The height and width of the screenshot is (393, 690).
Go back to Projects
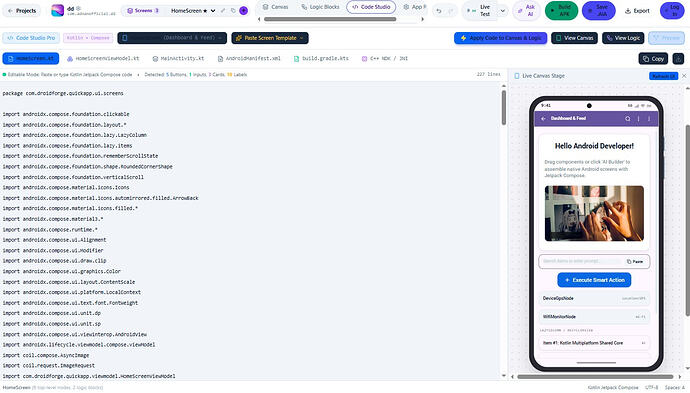[22, 11]
